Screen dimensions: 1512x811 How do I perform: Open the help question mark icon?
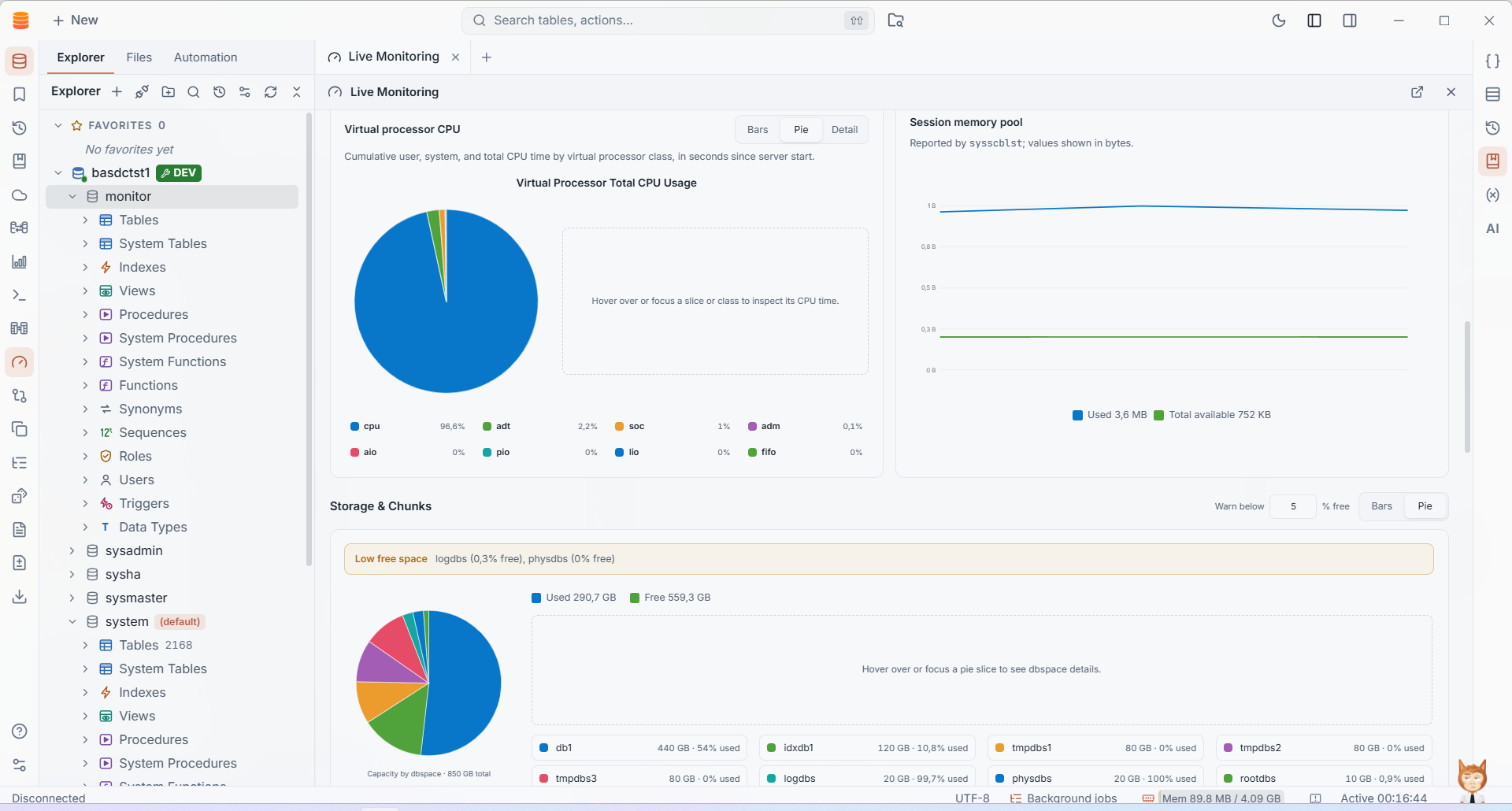tap(20, 731)
